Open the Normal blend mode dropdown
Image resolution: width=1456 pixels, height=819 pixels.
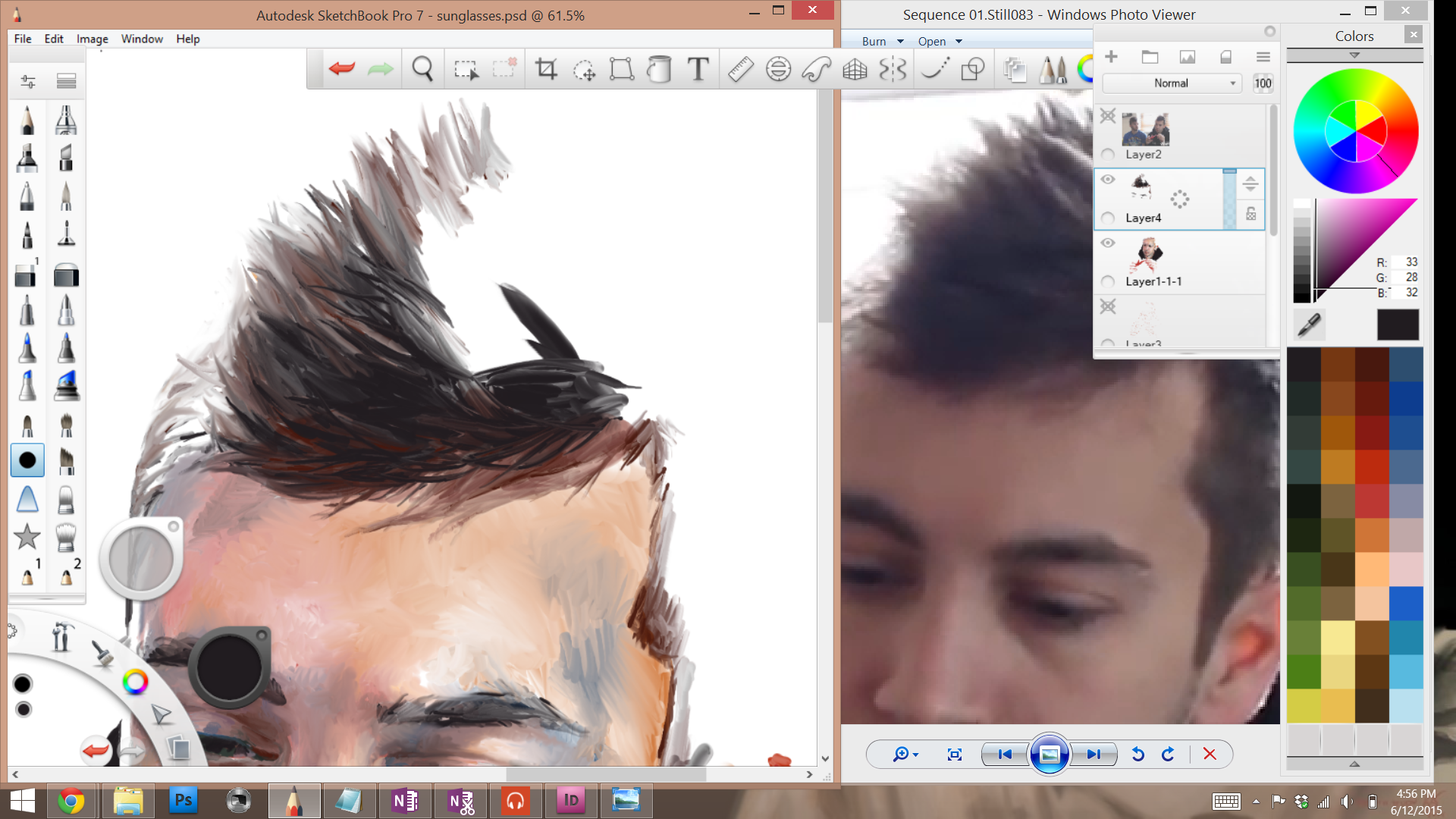point(1172,83)
